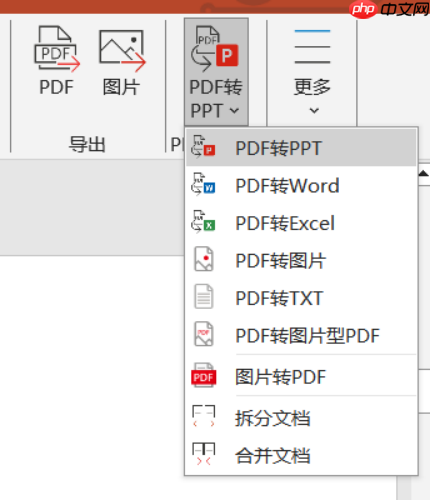430x500 pixels.
Task: Click the 导出 group label
Action: click(87, 144)
